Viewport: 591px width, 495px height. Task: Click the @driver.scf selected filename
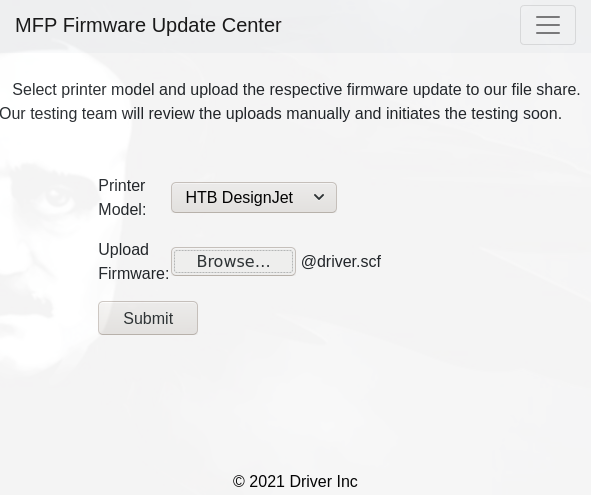[x=341, y=261]
